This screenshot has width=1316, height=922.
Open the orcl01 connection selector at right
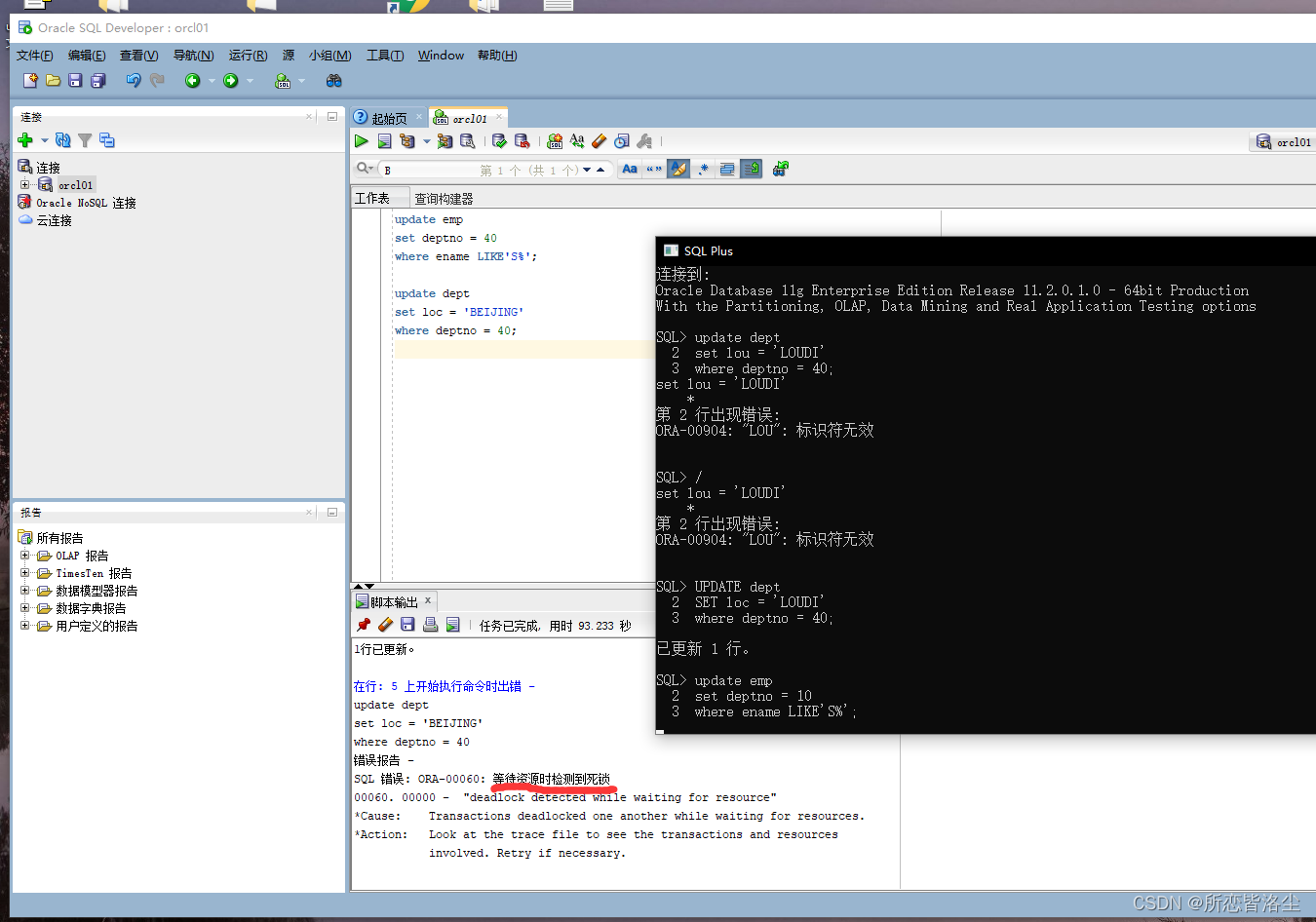1283,142
